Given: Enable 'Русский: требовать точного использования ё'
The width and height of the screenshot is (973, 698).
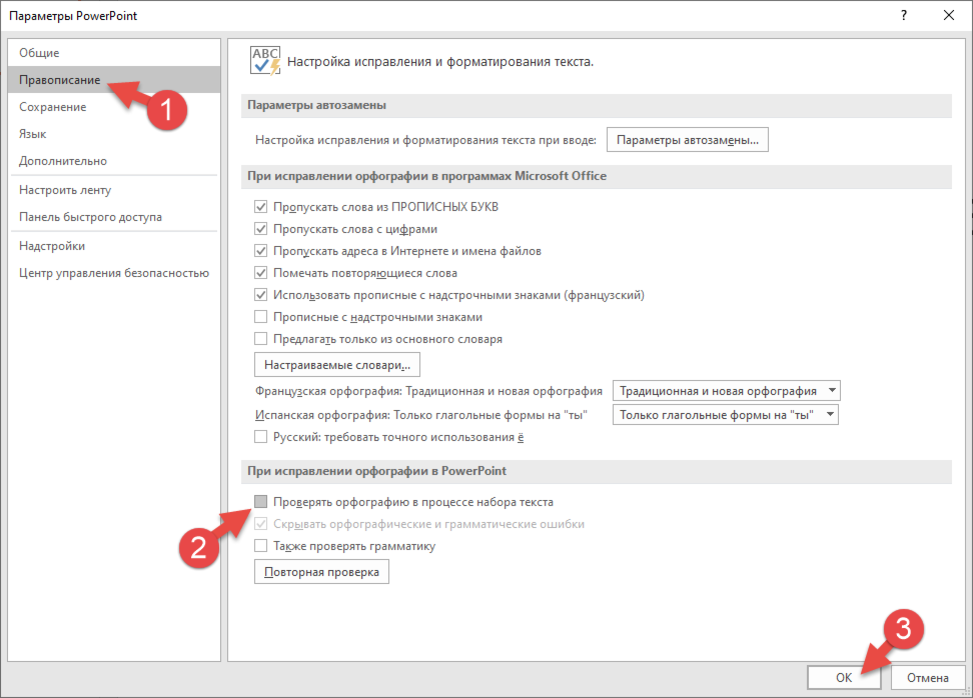Looking at the screenshot, I should tap(261, 437).
